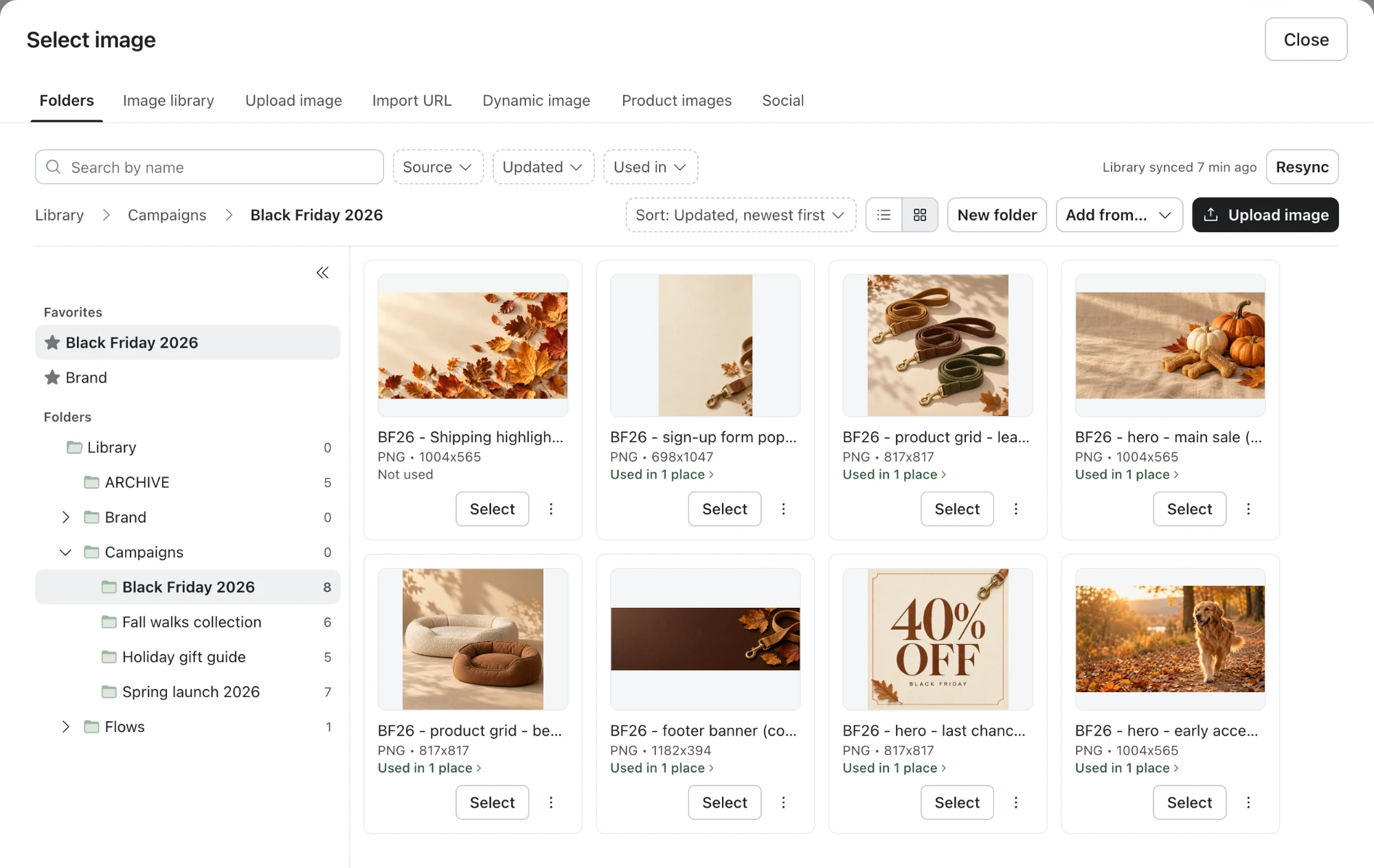Open more options for product grid leashes image
This screenshot has width=1374, height=868.
[x=1015, y=509]
